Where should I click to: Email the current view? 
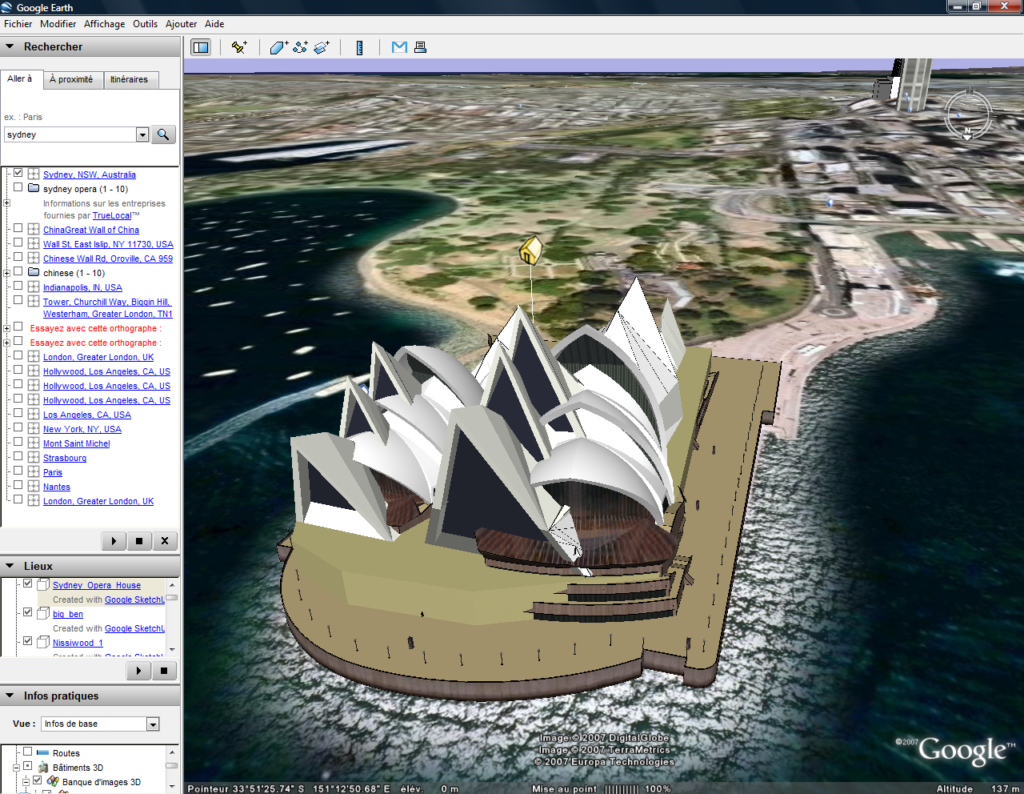(x=399, y=47)
